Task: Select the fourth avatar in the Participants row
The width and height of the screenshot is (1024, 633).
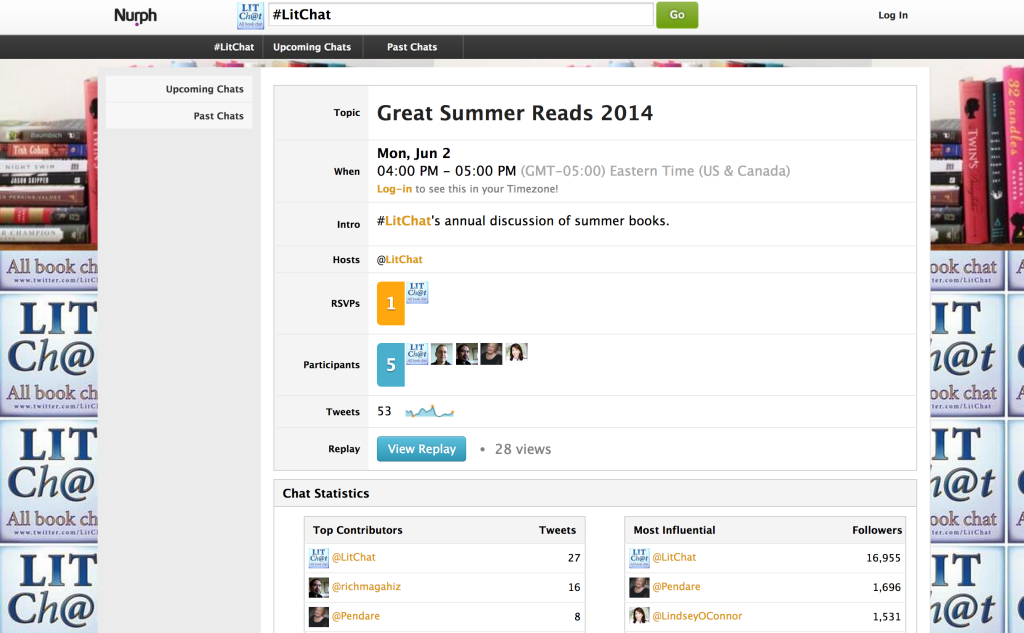Action: pyautogui.click(x=492, y=354)
